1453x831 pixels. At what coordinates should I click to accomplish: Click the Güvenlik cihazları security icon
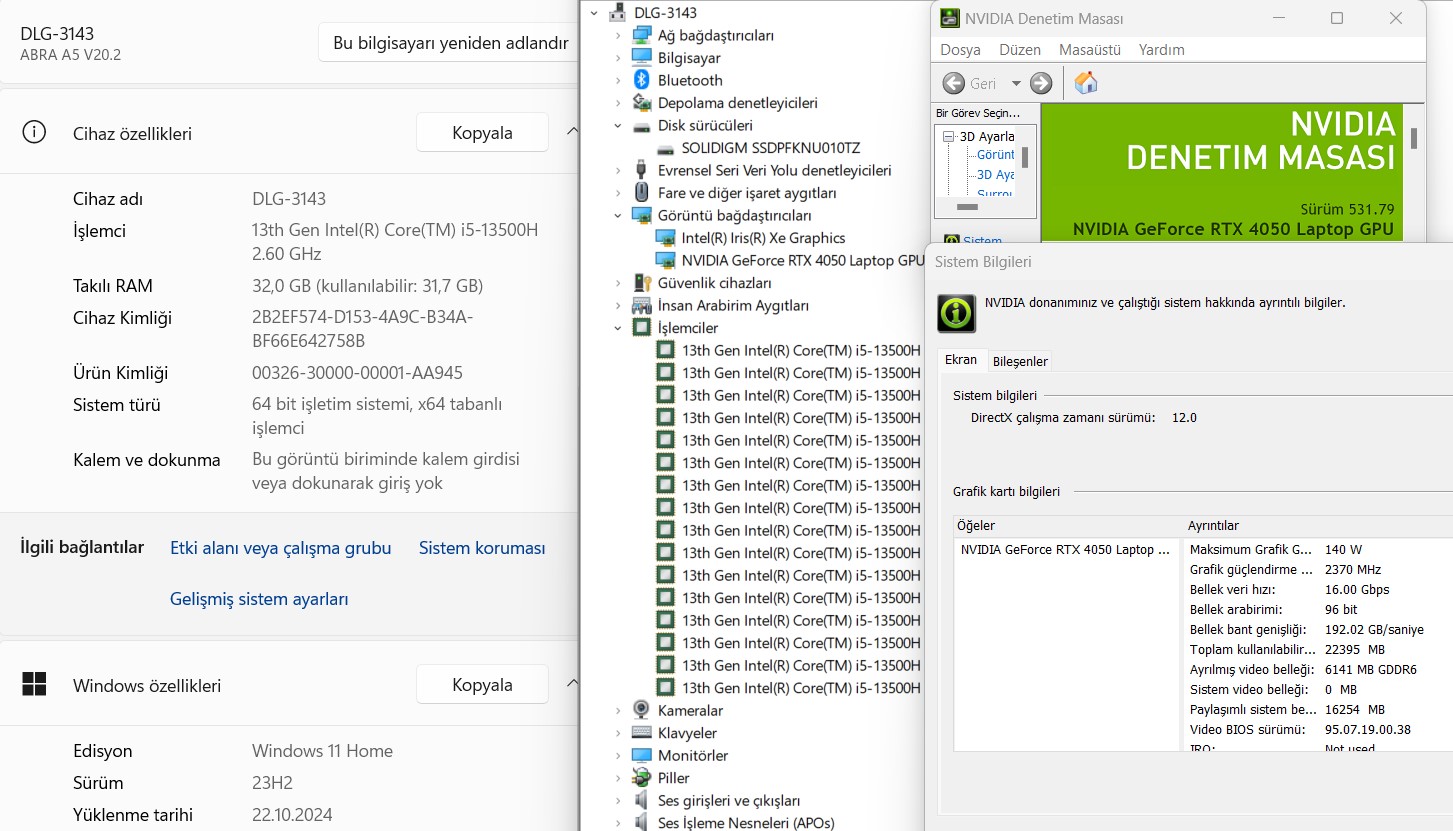click(x=641, y=283)
